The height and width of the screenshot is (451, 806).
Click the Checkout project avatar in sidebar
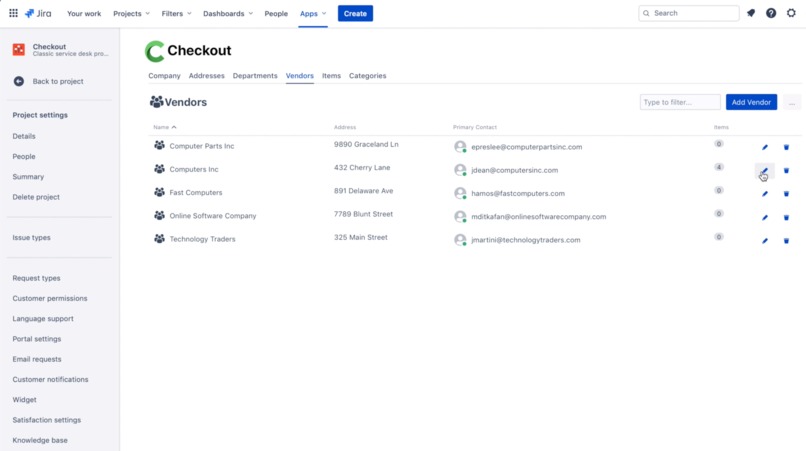point(19,49)
